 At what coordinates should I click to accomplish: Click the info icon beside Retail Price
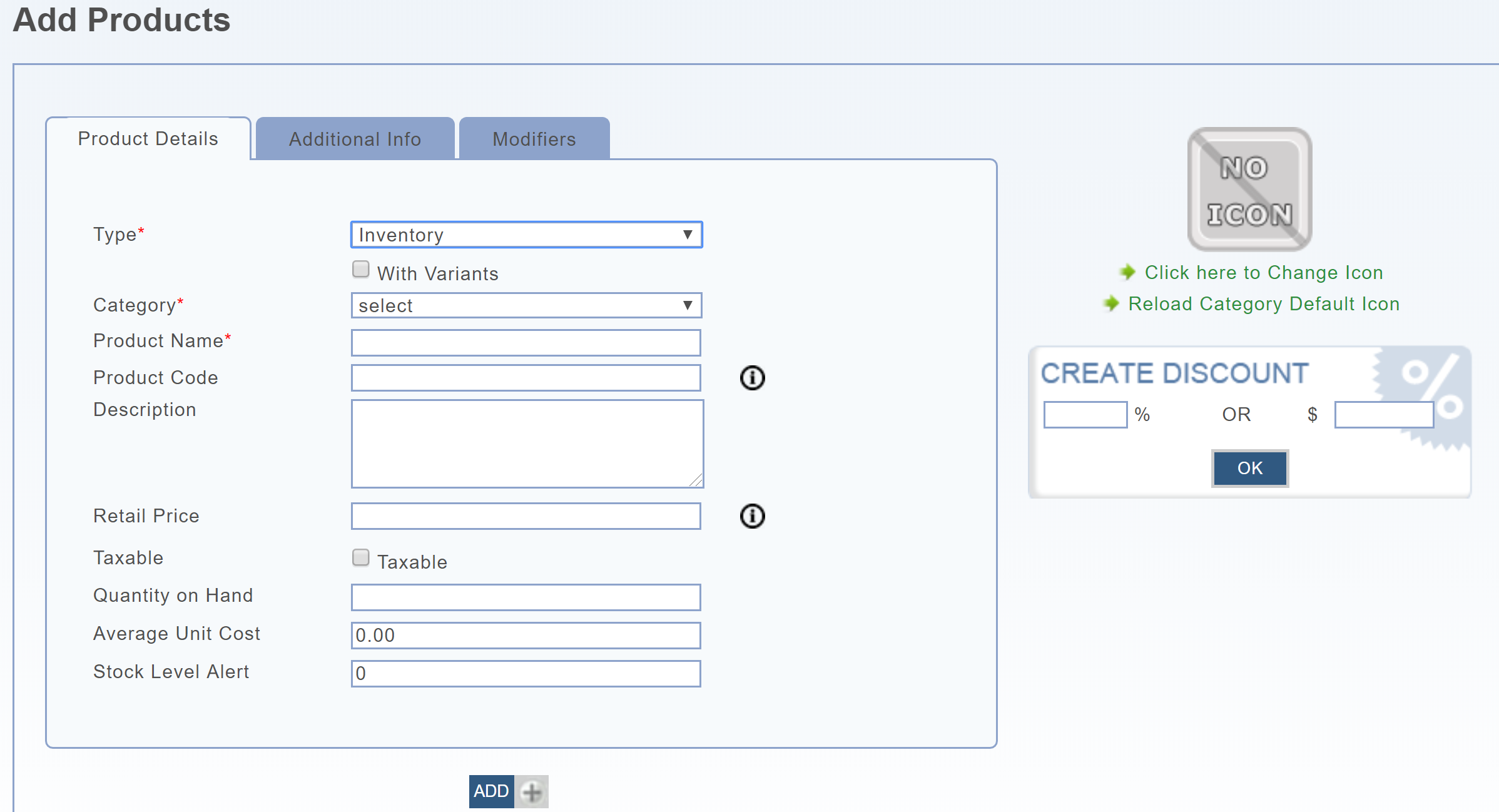tap(752, 516)
